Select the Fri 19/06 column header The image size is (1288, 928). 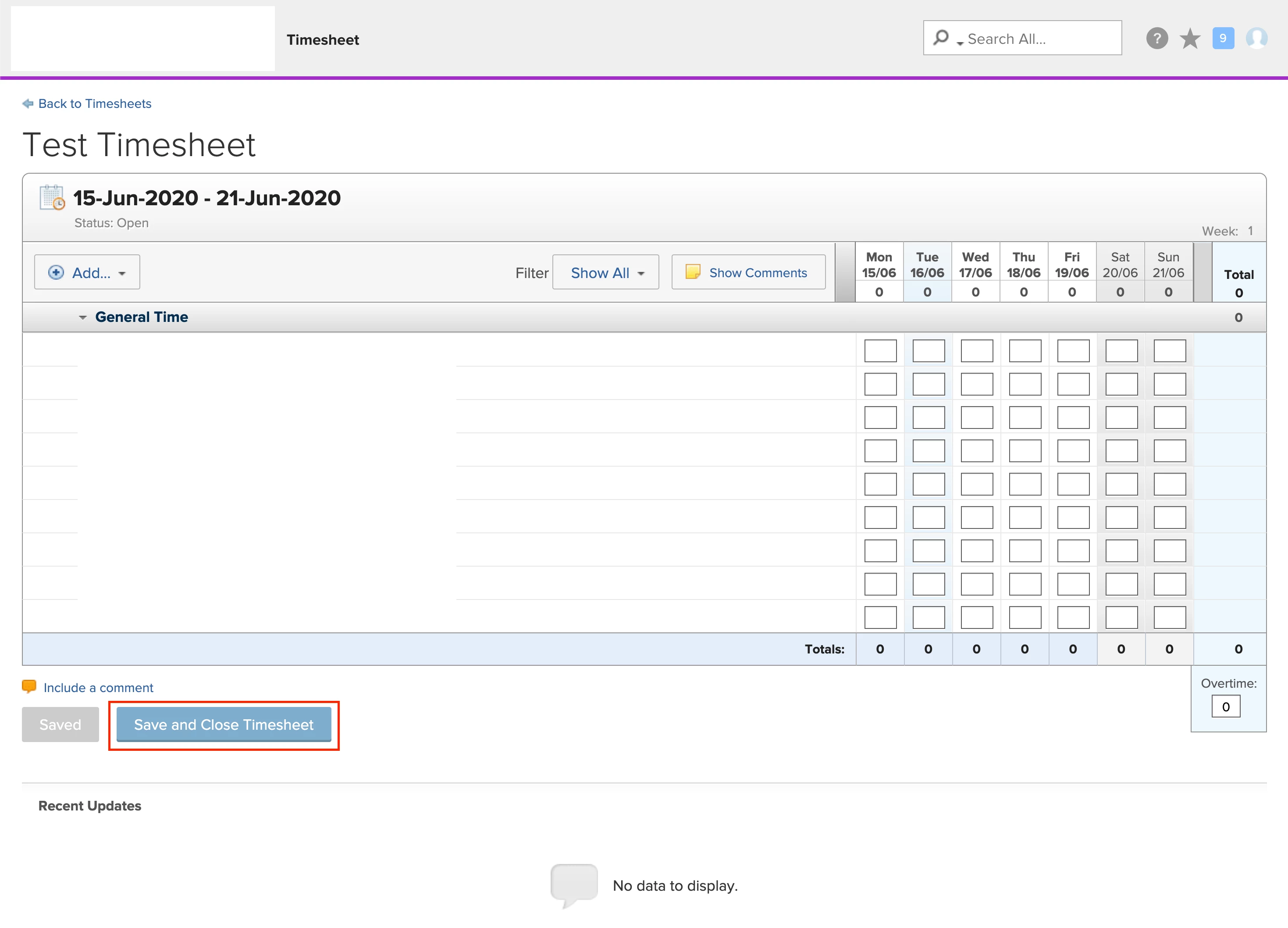1071,265
